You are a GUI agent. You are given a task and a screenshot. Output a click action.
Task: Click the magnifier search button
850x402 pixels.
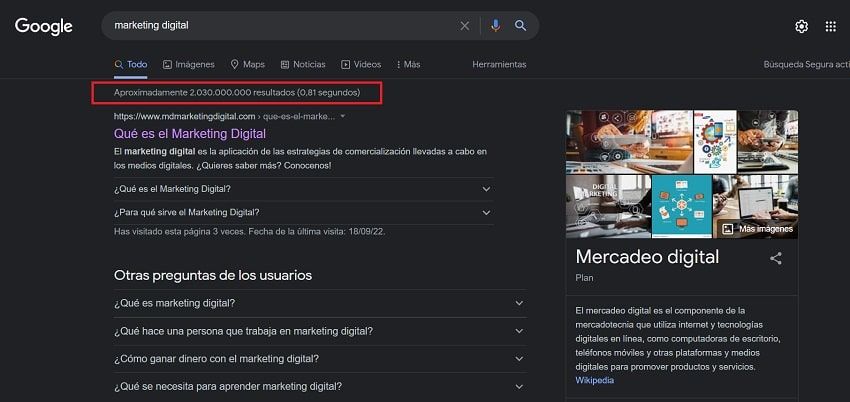click(x=520, y=25)
